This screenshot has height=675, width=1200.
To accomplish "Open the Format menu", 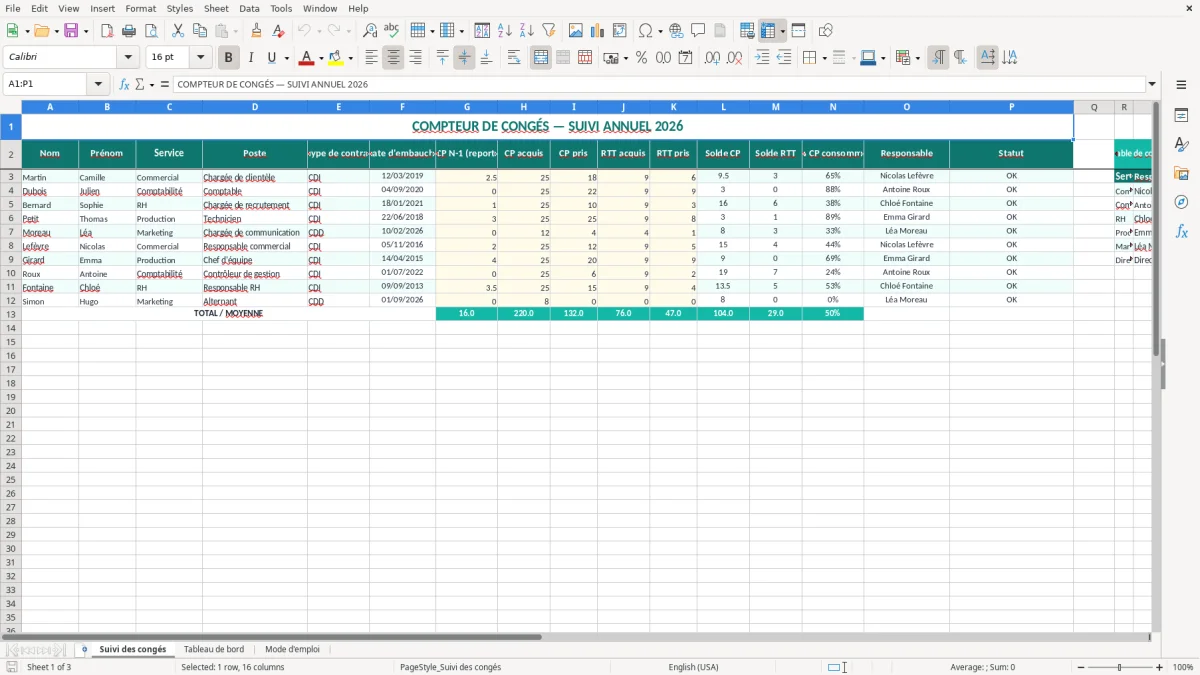I will tap(140, 8).
